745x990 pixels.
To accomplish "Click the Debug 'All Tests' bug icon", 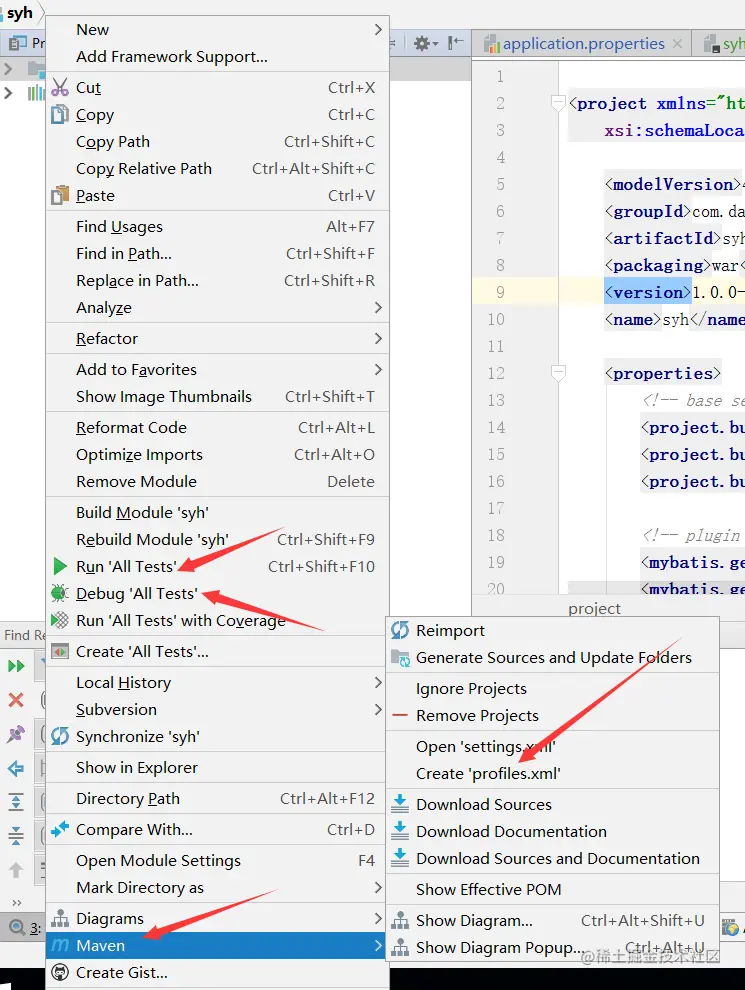I will tap(61, 593).
